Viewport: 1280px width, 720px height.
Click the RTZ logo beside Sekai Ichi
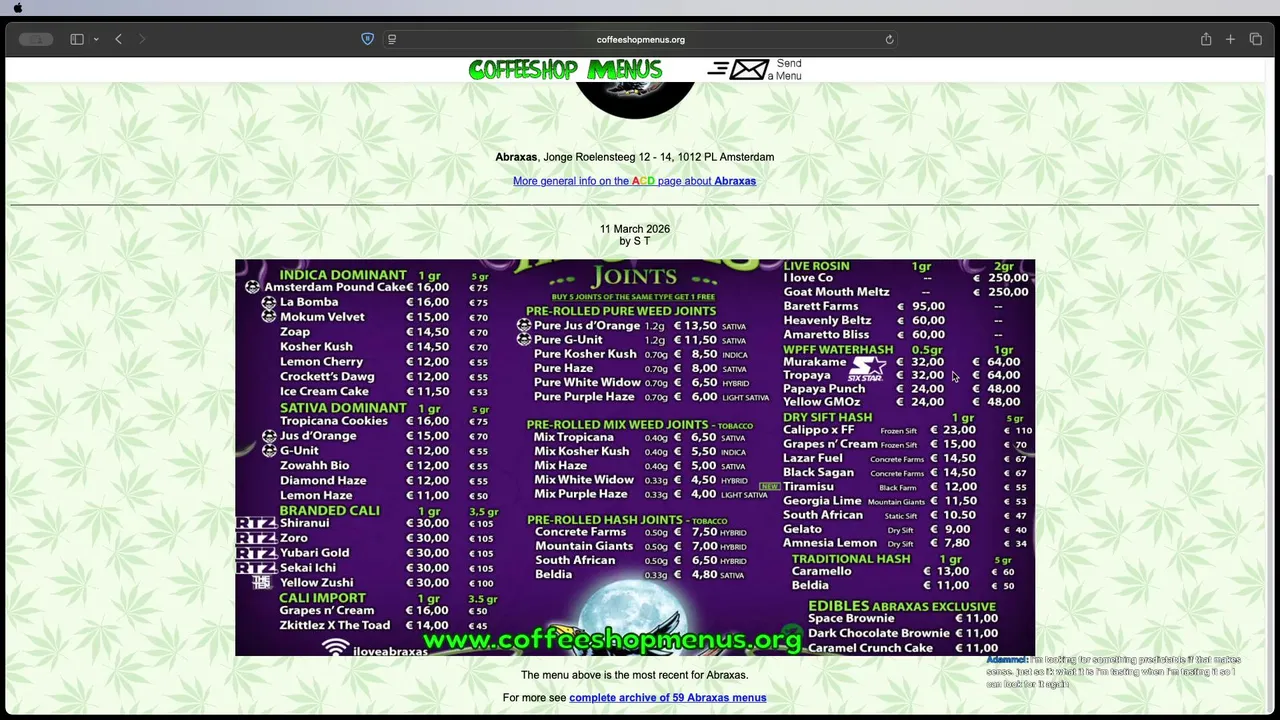(x=256, y=568)
